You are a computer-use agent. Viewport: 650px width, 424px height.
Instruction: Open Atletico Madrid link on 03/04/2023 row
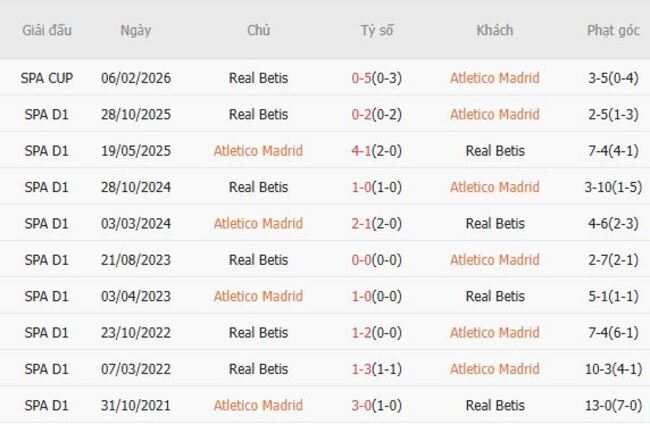click(258, 296)
